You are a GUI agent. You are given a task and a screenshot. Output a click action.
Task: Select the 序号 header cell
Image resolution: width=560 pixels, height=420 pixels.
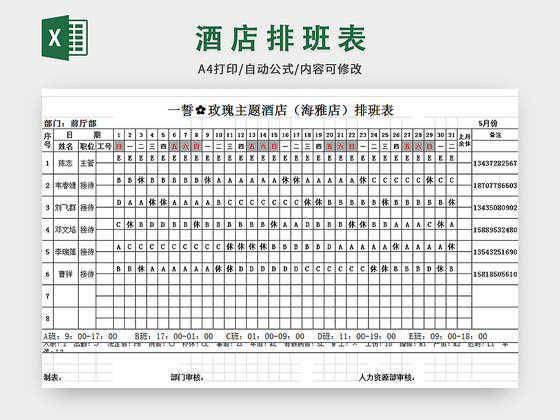coord(48,140)
